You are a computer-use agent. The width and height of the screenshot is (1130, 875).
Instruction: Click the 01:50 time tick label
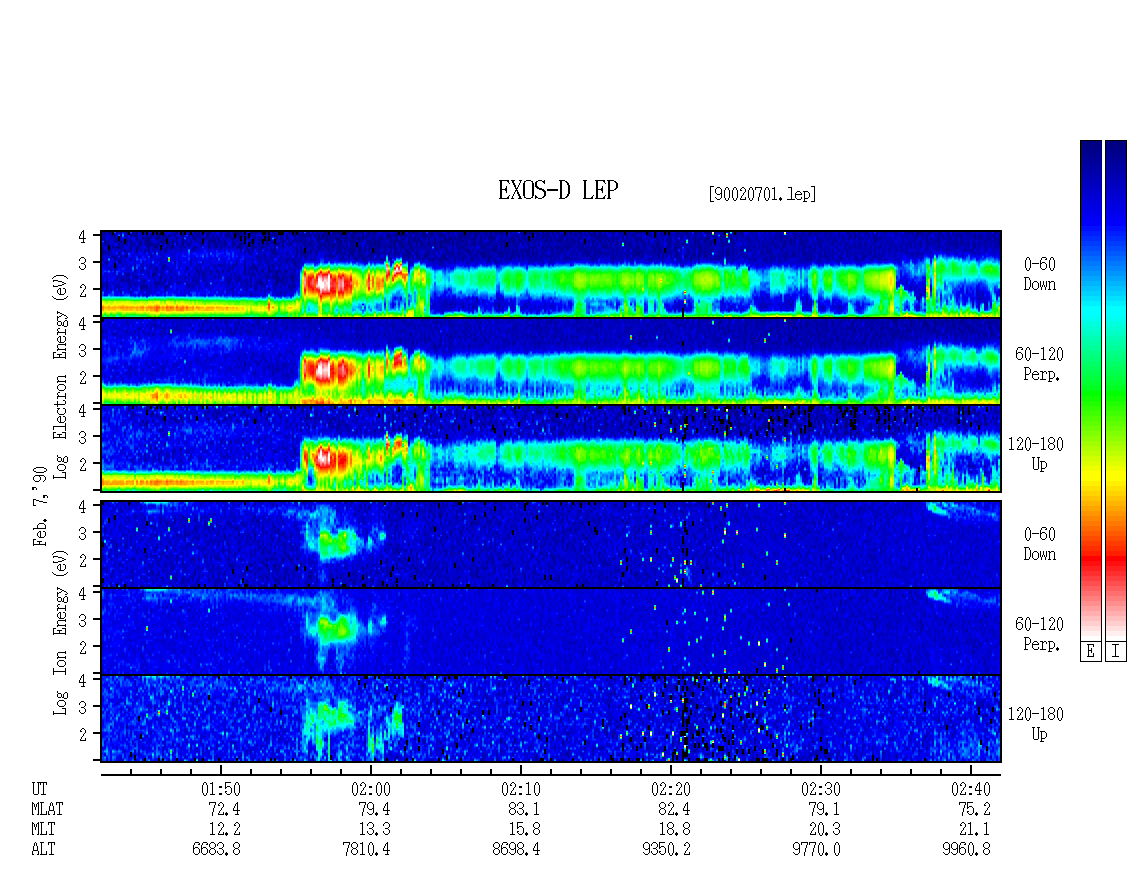[221, 789]
